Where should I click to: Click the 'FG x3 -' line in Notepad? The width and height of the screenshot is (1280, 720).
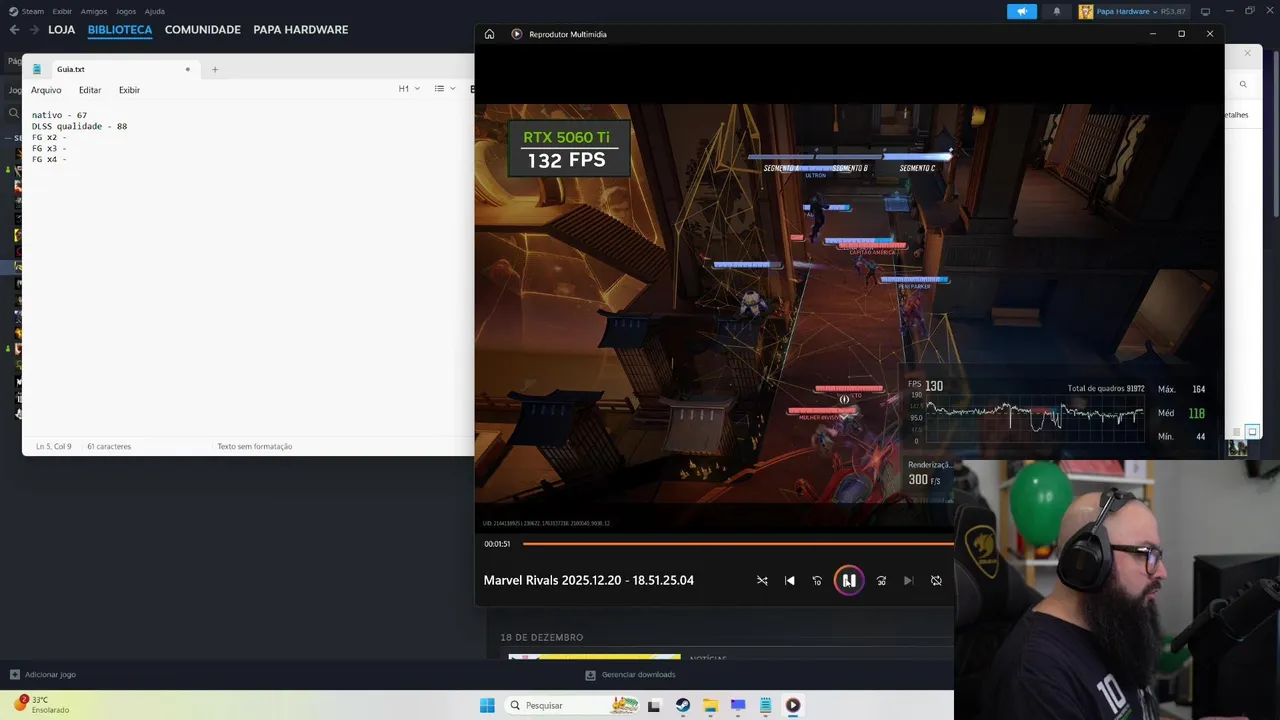click(49, 148)
